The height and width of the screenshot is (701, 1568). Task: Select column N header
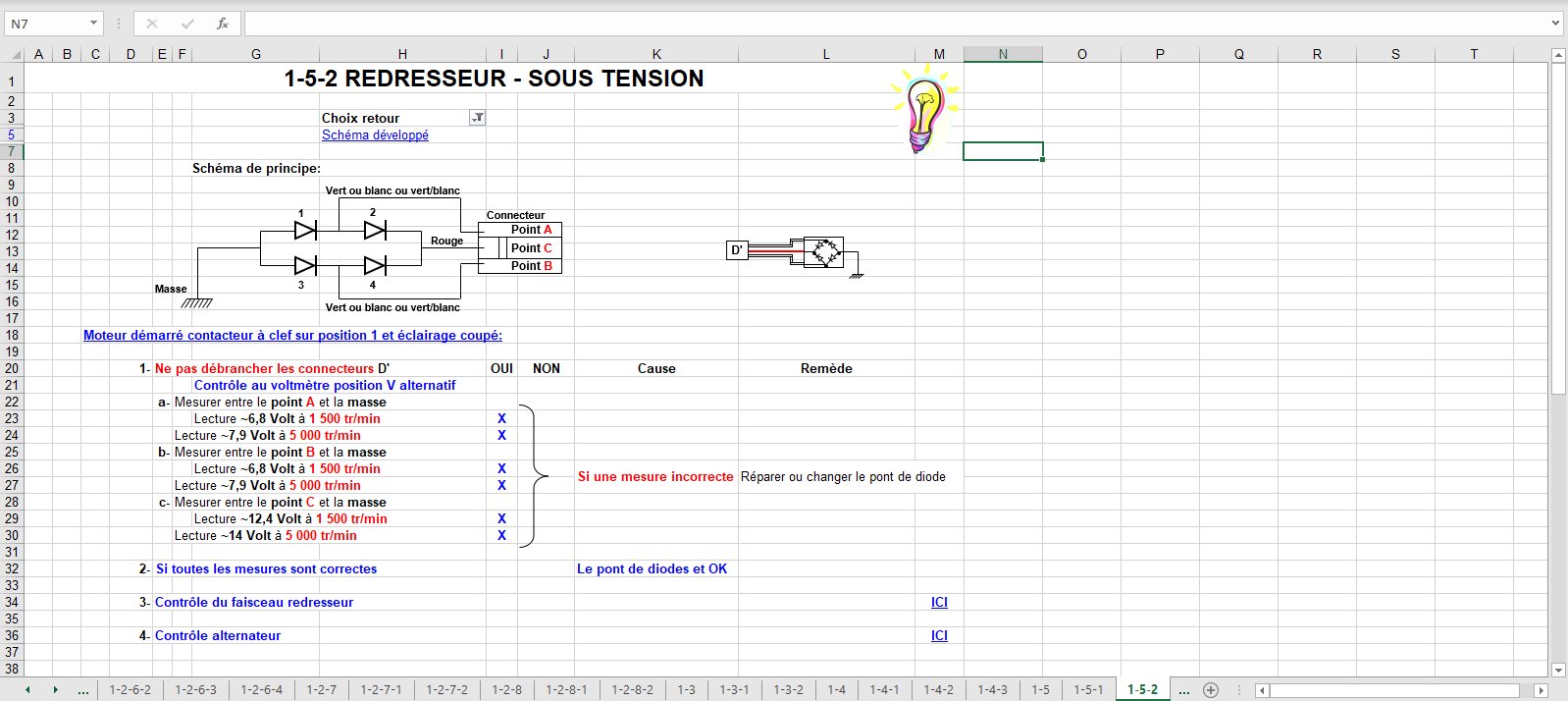[1003, 54]
